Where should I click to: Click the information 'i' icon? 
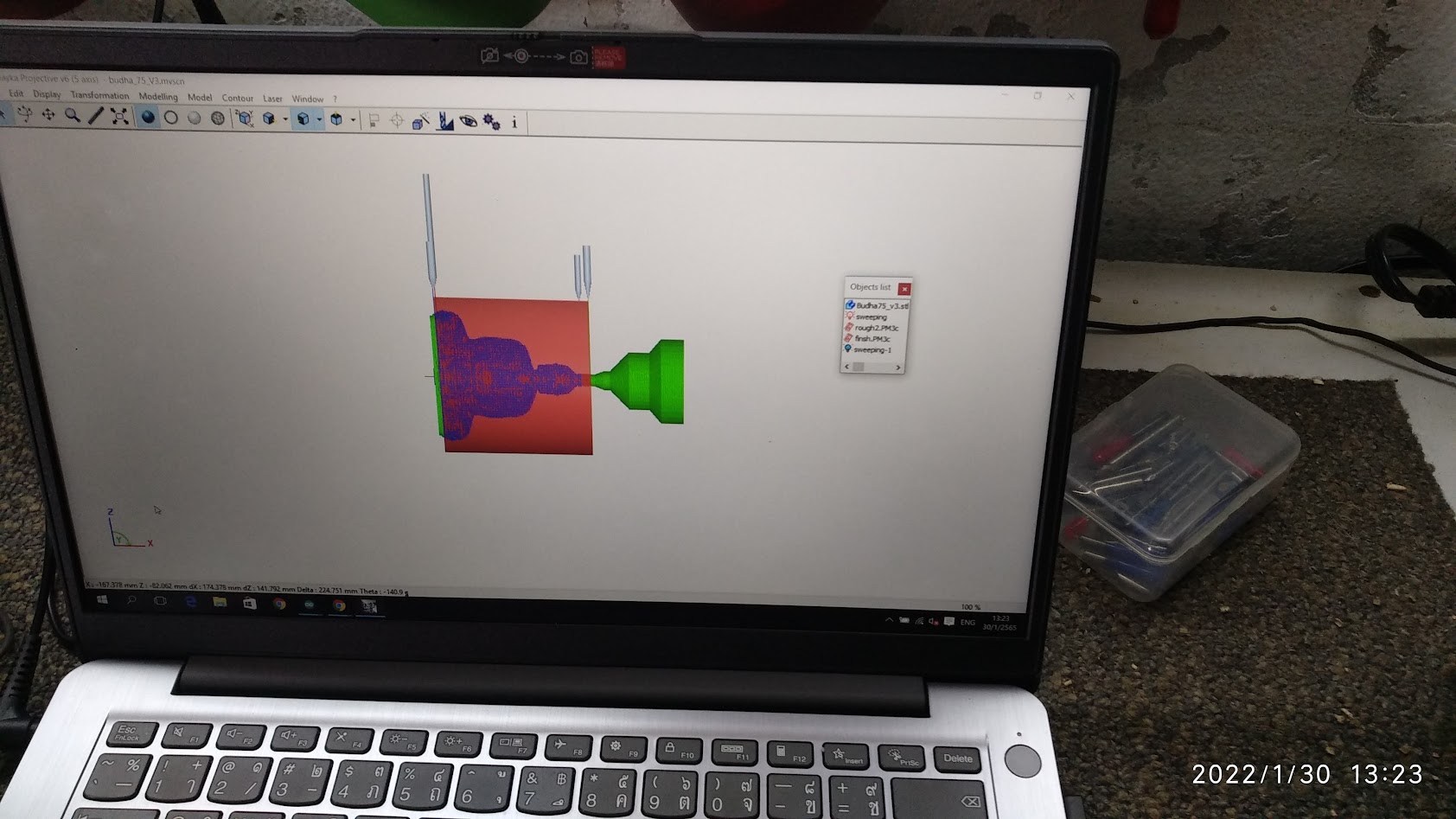pos(514,123)
